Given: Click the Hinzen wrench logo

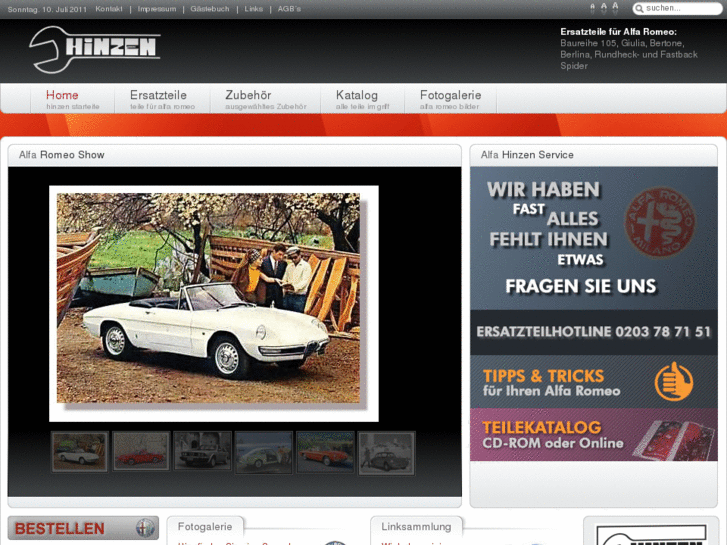Looking at the screenshot, I should coord(95,49).
